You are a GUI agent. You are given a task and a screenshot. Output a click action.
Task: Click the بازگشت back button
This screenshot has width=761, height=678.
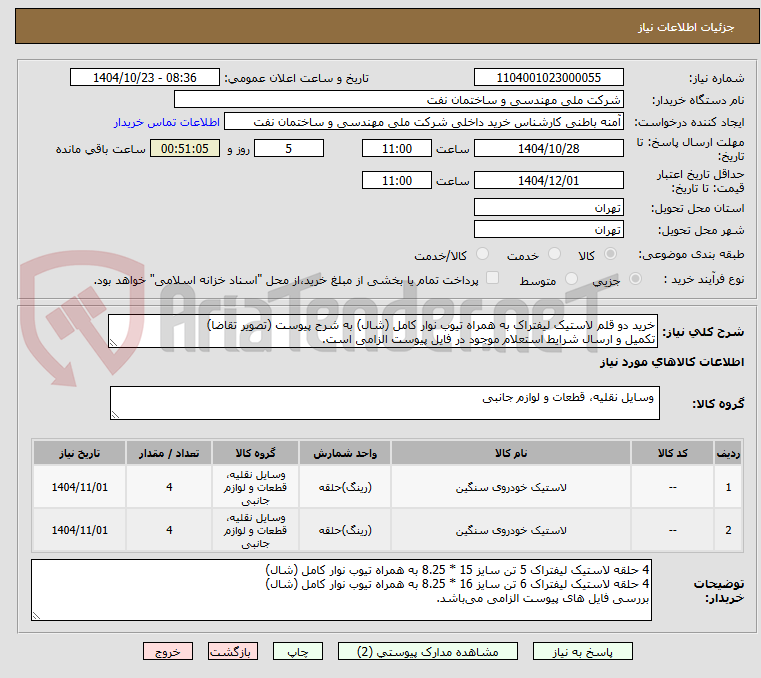pos(232,651)
